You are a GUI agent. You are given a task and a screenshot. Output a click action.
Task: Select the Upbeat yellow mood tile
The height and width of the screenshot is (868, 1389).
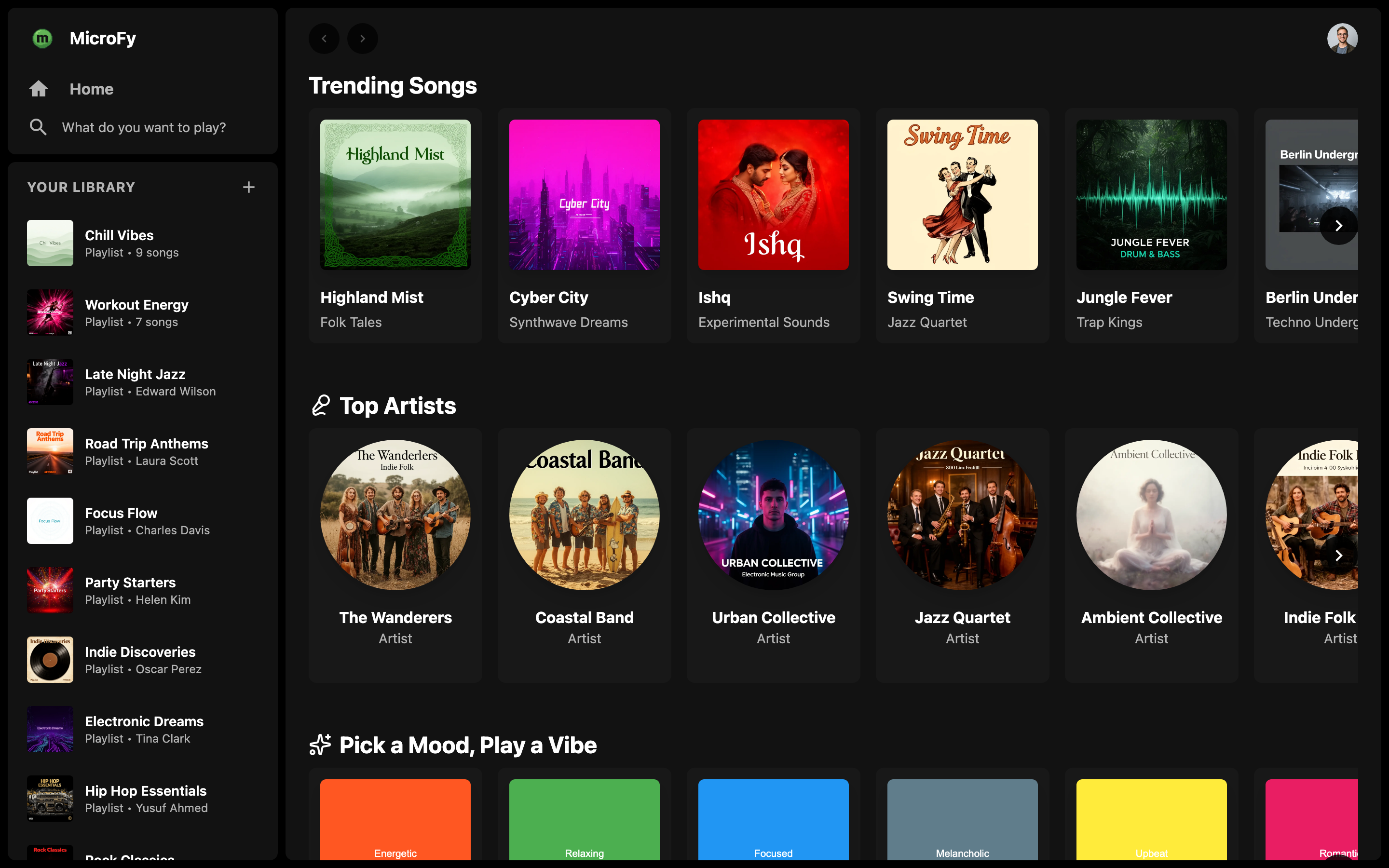(1151, 820)
